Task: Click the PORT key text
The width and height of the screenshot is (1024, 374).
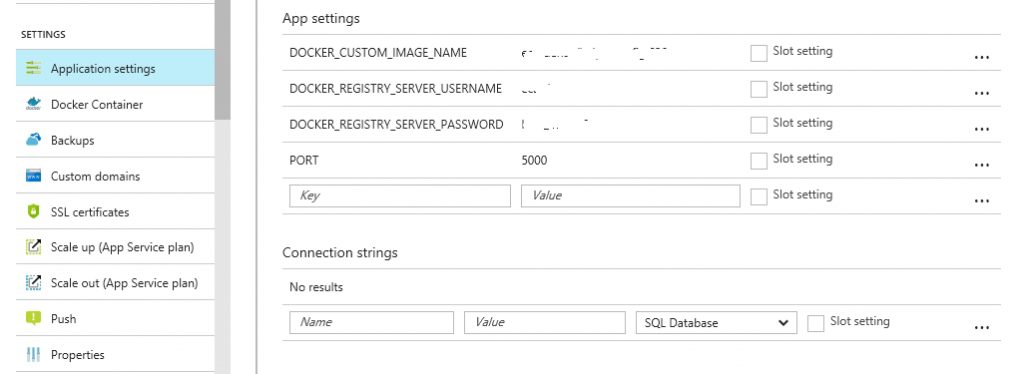Action: pos(304,161)
